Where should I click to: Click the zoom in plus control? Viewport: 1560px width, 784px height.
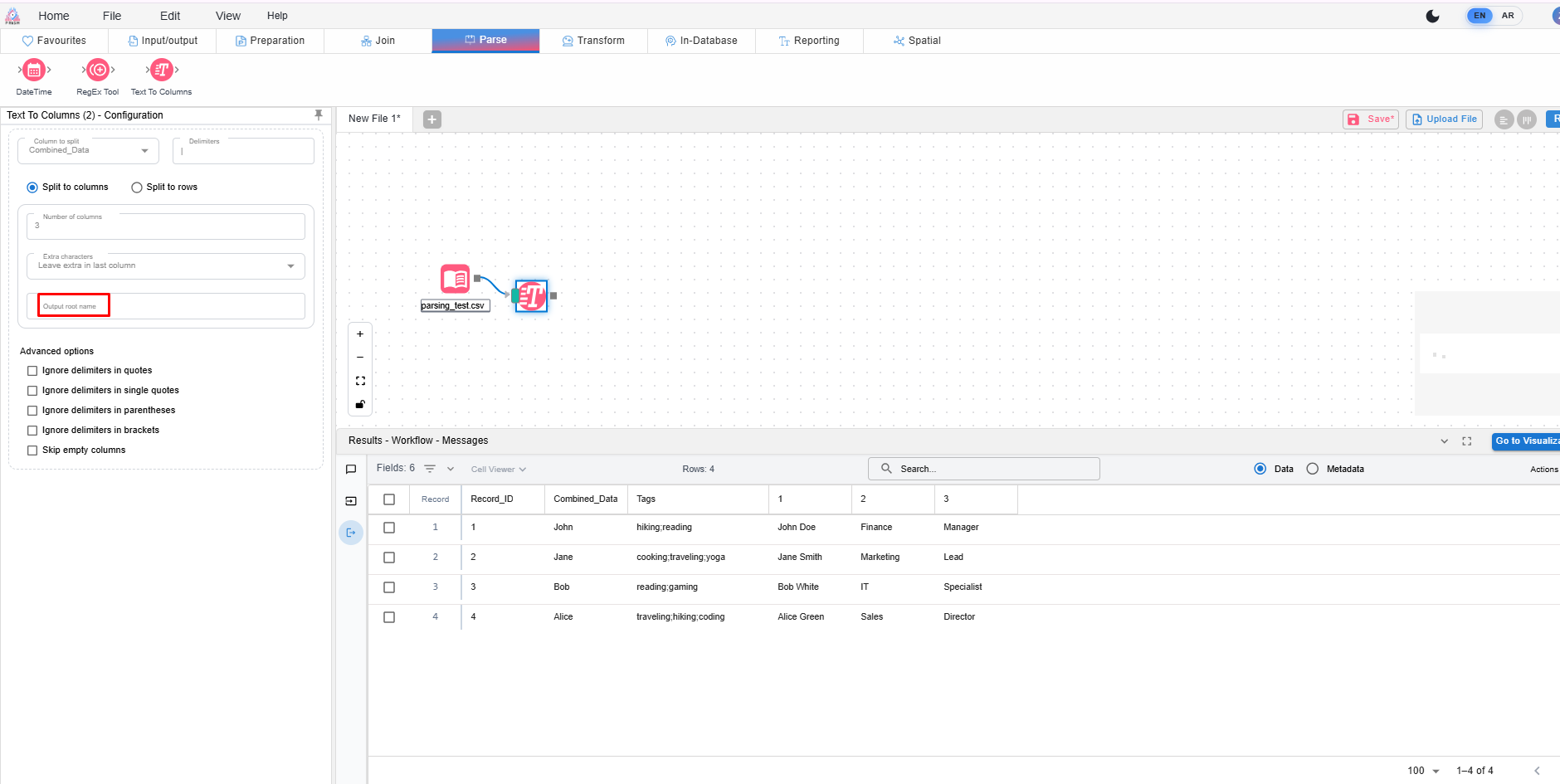pos(360,334)
